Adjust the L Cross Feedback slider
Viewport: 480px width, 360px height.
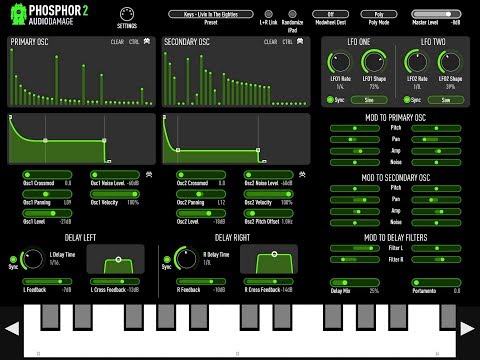(x=115, y=282)
